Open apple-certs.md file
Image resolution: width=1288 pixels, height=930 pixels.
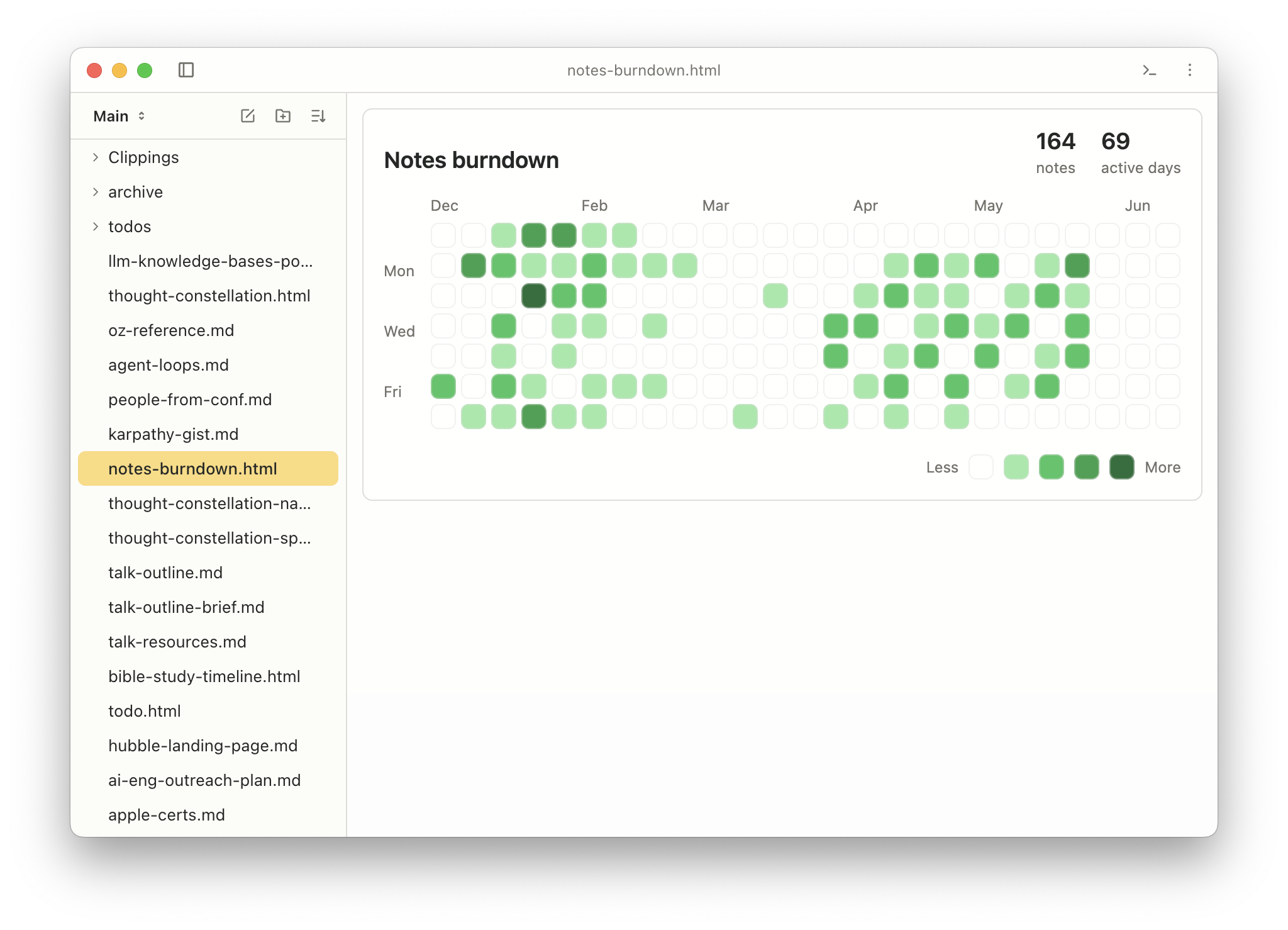208,815
